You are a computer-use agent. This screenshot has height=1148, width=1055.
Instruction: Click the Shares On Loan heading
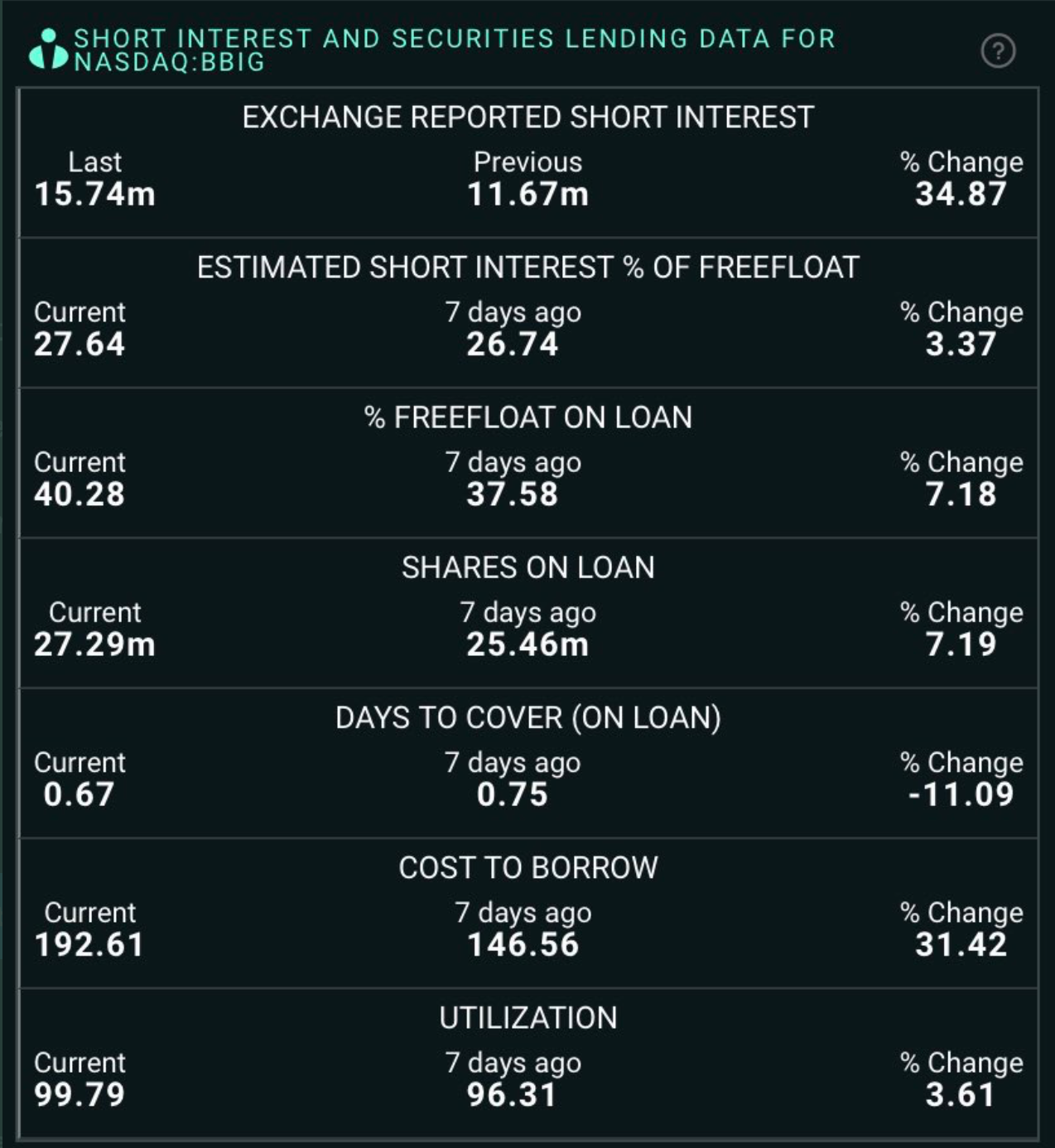[528, 567]
